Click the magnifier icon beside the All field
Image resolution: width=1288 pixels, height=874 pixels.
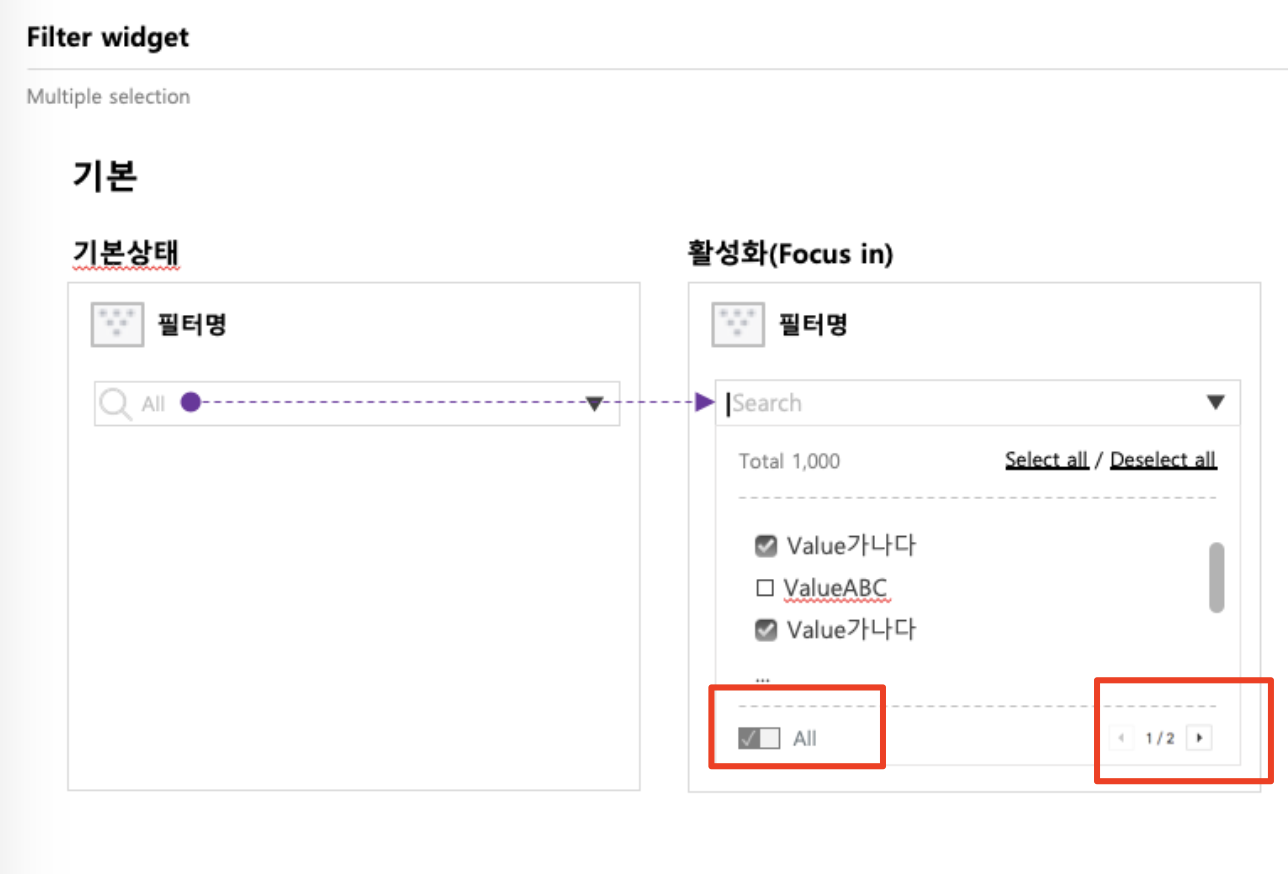[116, 404]
